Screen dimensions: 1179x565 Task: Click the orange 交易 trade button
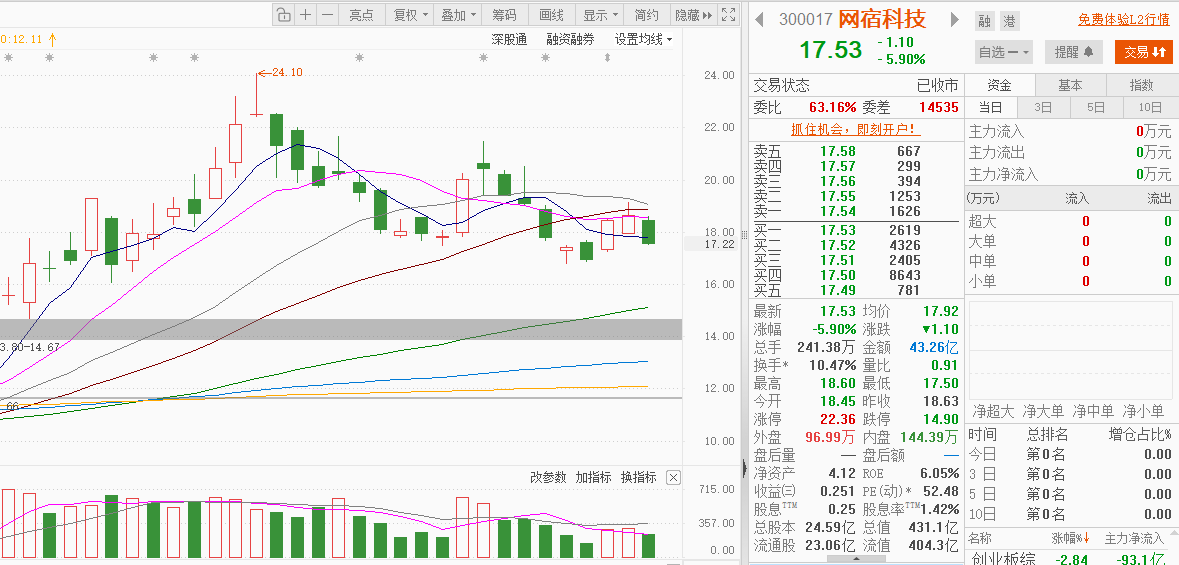(1144, 52)
